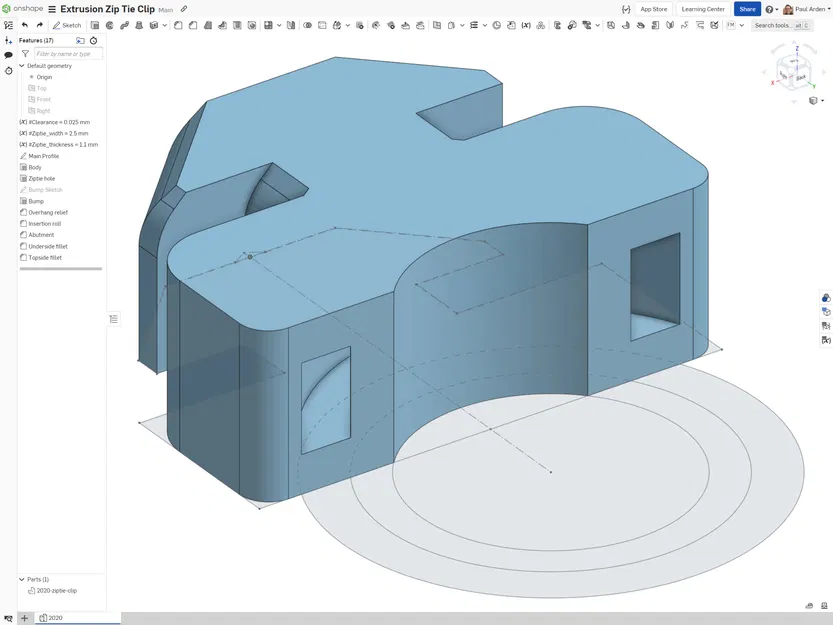
Task: Select the Draft tool
Action: 208,25
